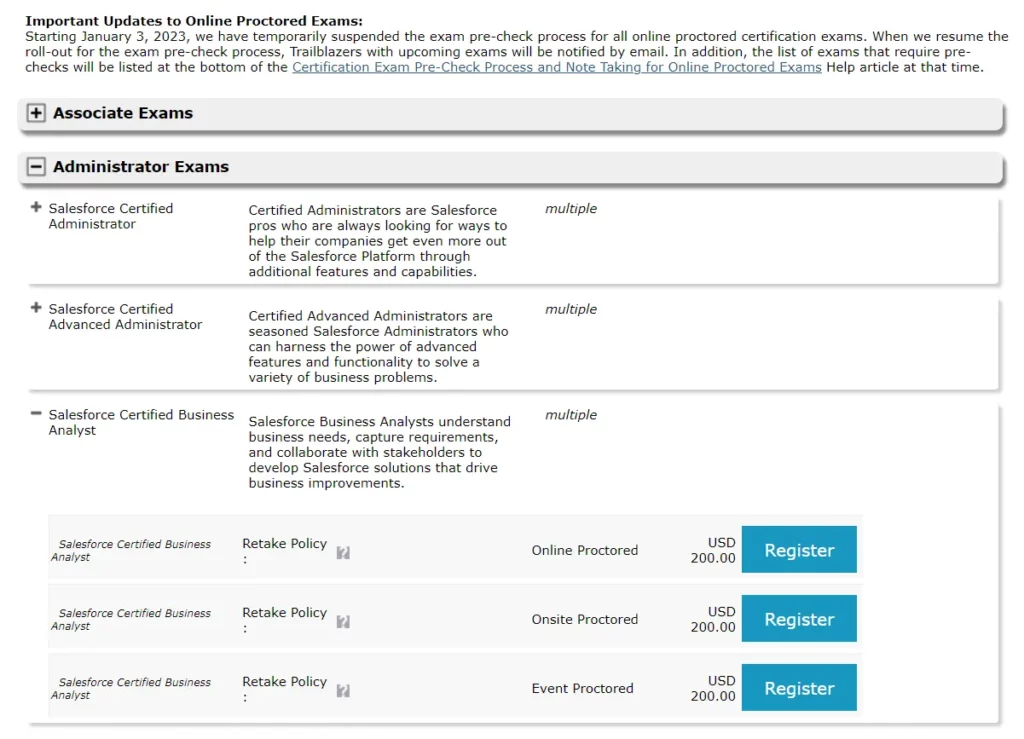Click the USD 200.00 price in Online Proctored row
This screenshot has height=739, width=1024.
click(x=713, y=550)
